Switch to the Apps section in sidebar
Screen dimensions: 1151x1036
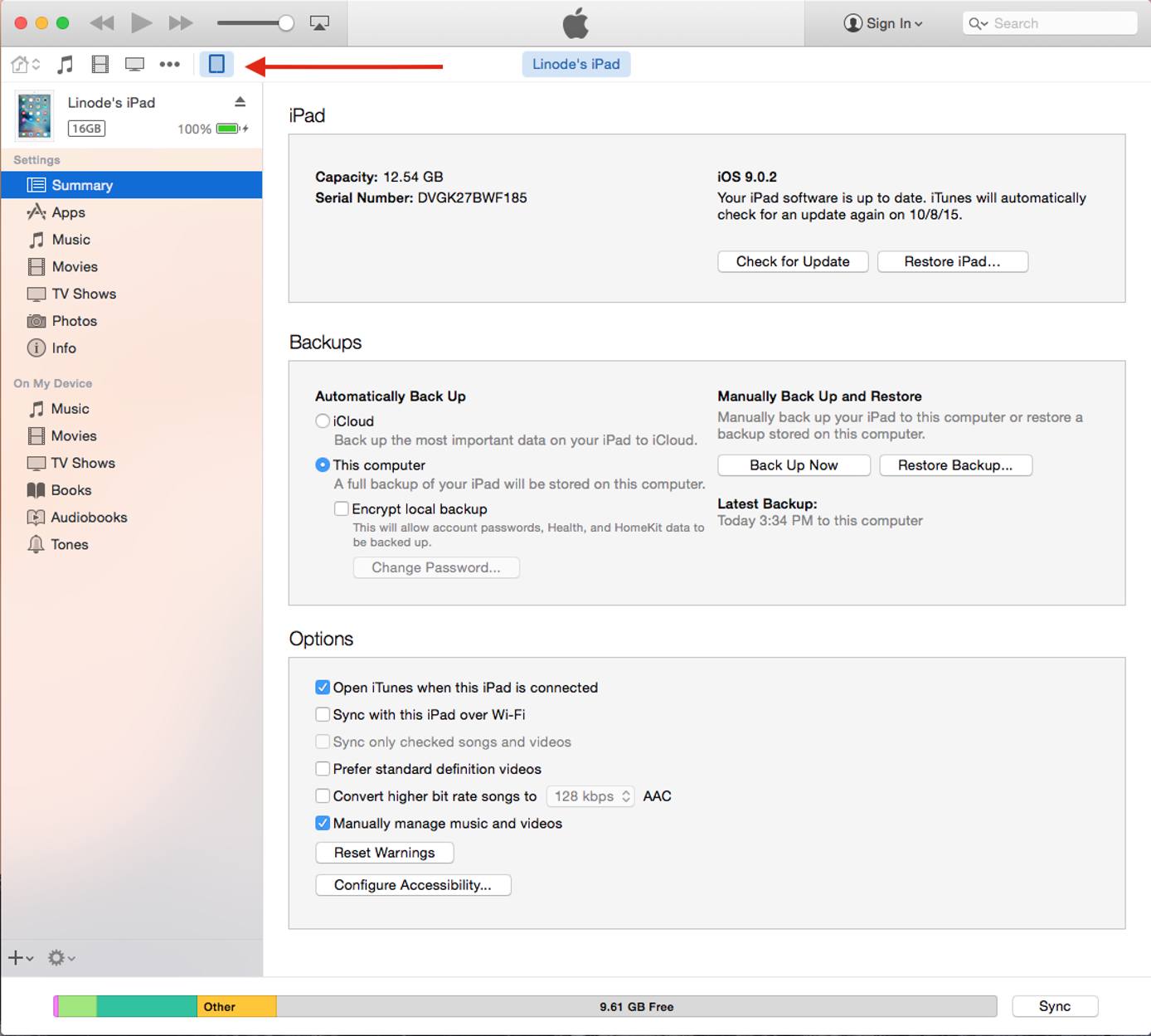68,212
